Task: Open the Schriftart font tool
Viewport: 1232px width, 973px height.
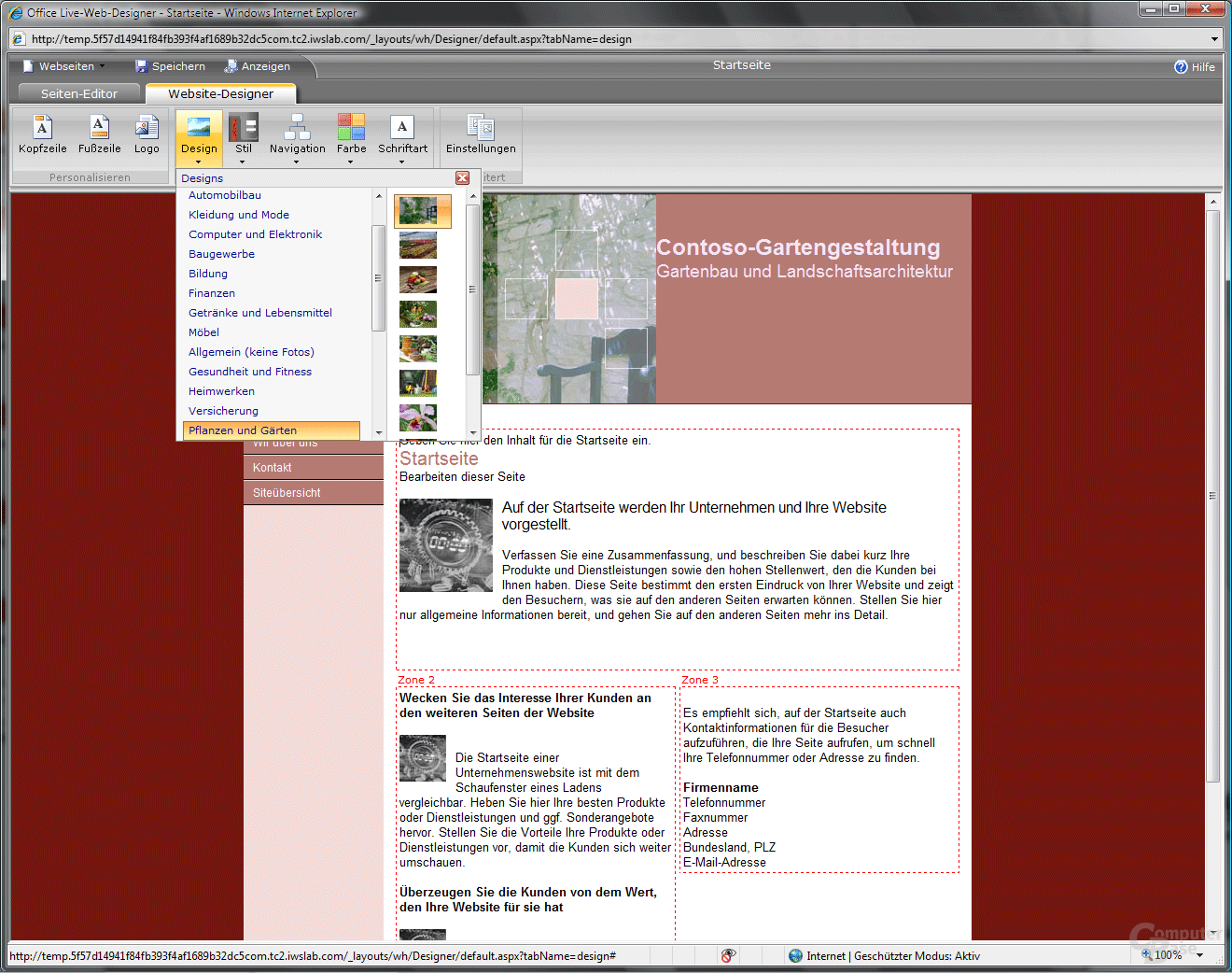Action: 402,137
